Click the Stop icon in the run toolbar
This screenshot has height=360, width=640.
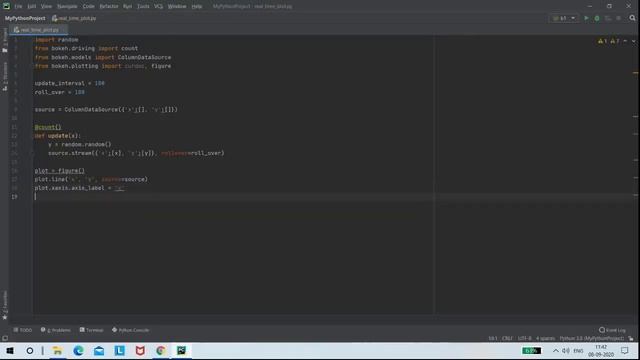coord(619,18)
